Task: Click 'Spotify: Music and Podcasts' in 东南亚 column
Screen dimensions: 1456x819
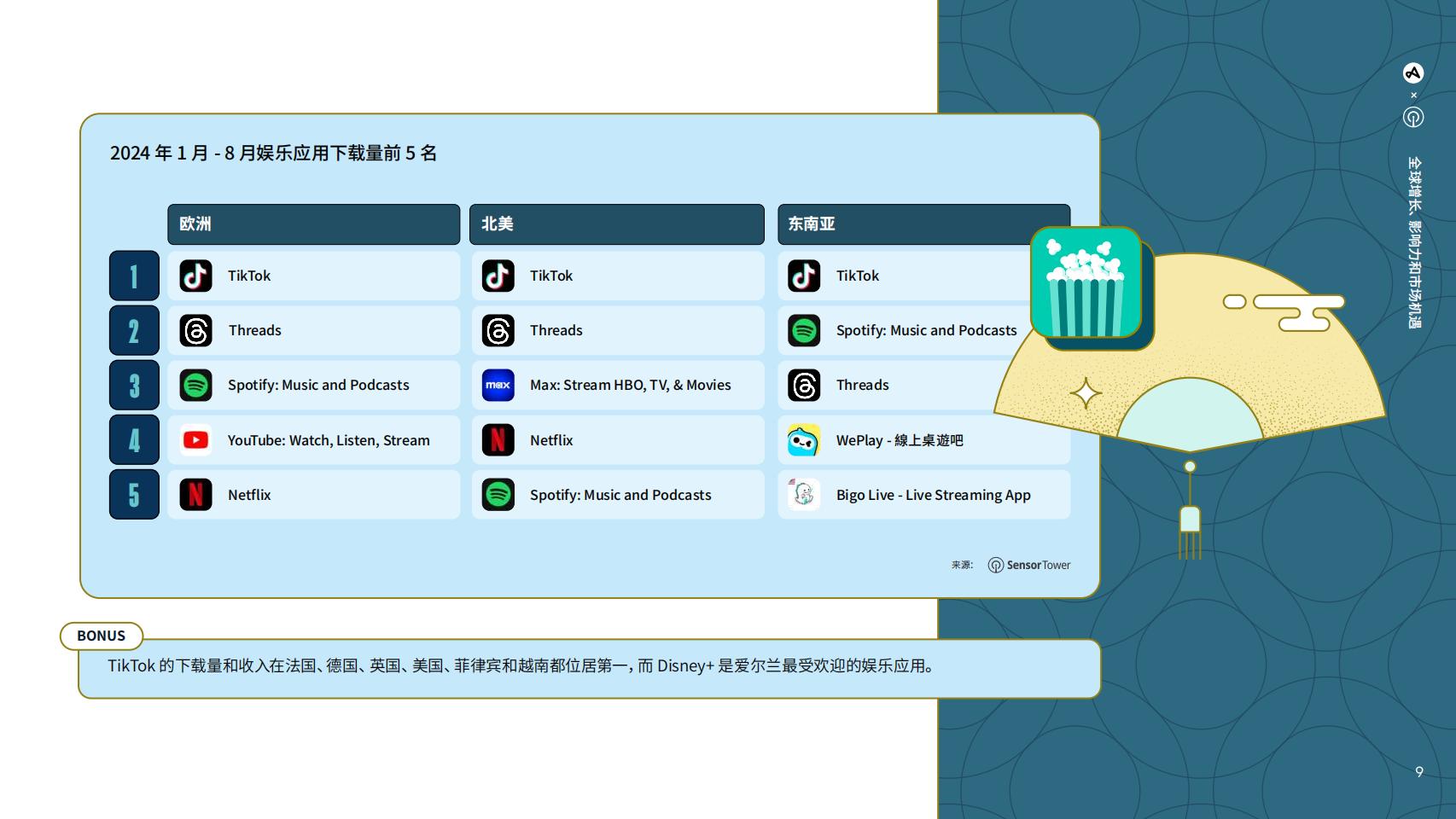Action: click(927, 330)
